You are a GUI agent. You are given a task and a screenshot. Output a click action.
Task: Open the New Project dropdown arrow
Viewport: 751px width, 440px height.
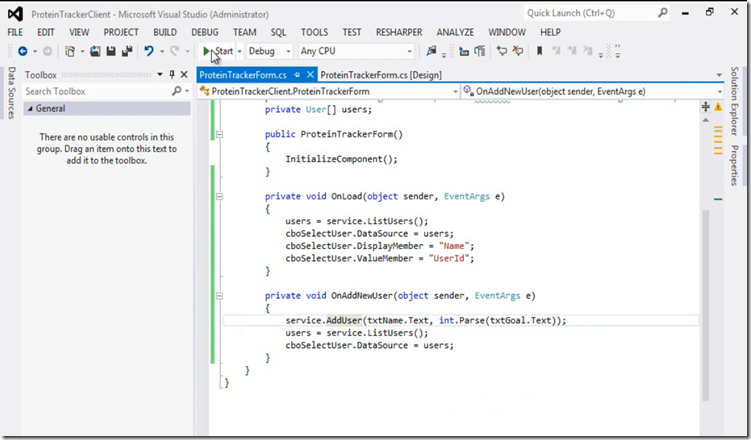click(x=82, y=51)
